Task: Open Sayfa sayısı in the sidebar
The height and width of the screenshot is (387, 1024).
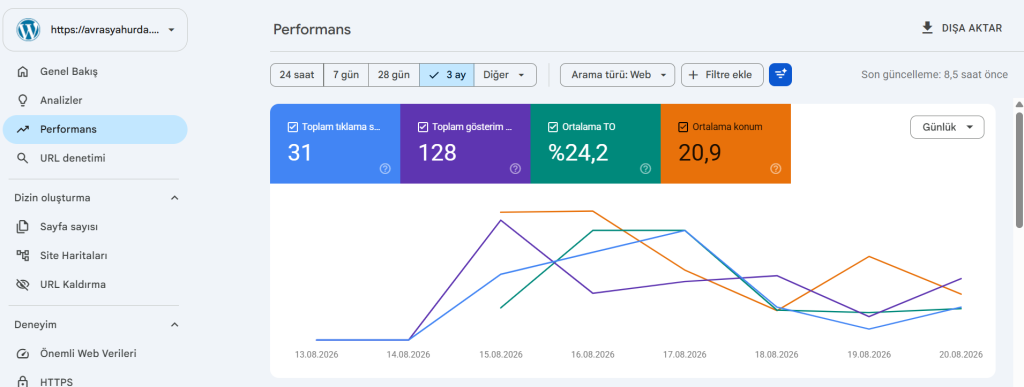Action: click(x=95, y=226)
